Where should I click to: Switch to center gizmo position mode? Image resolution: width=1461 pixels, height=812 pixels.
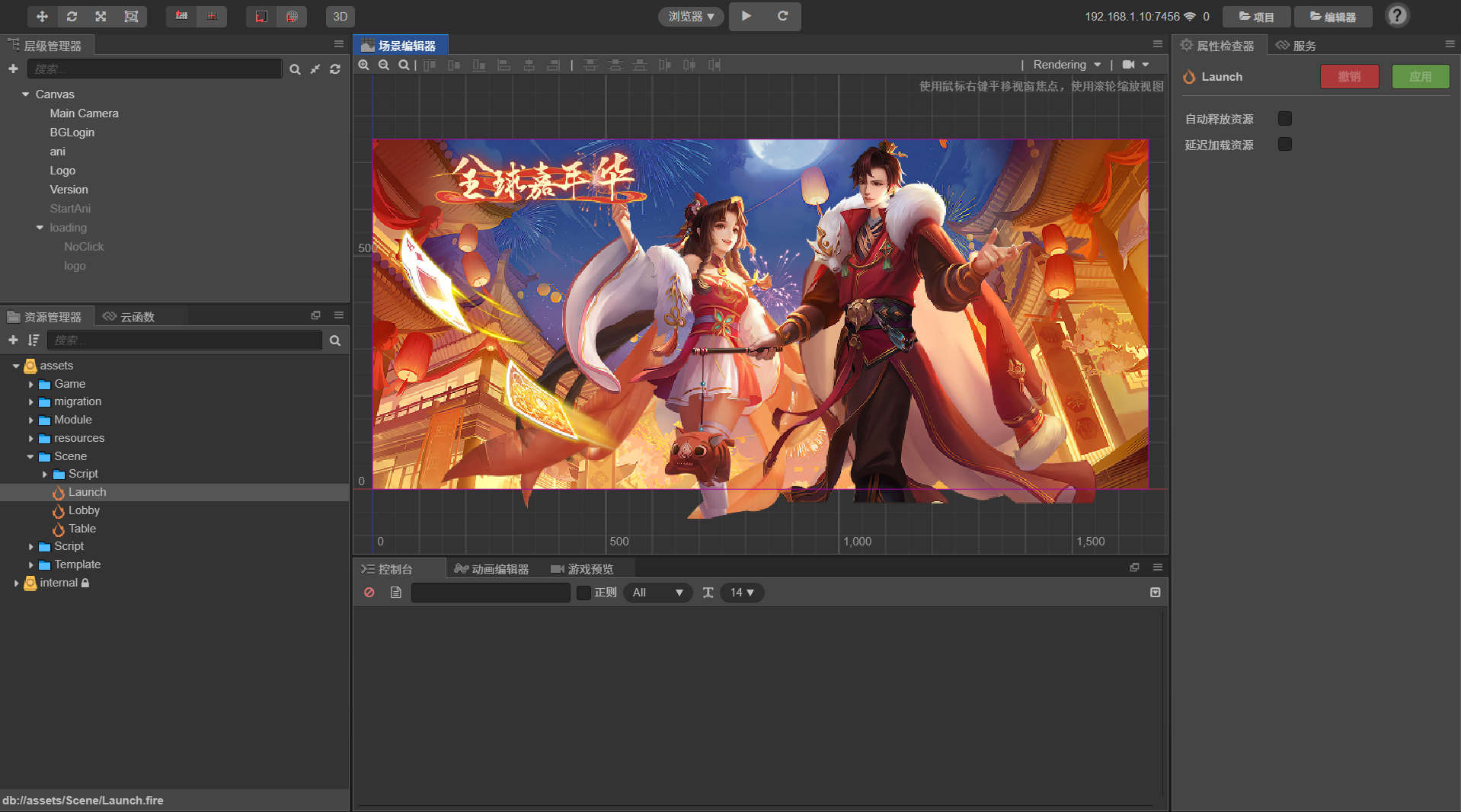[212, 16]
